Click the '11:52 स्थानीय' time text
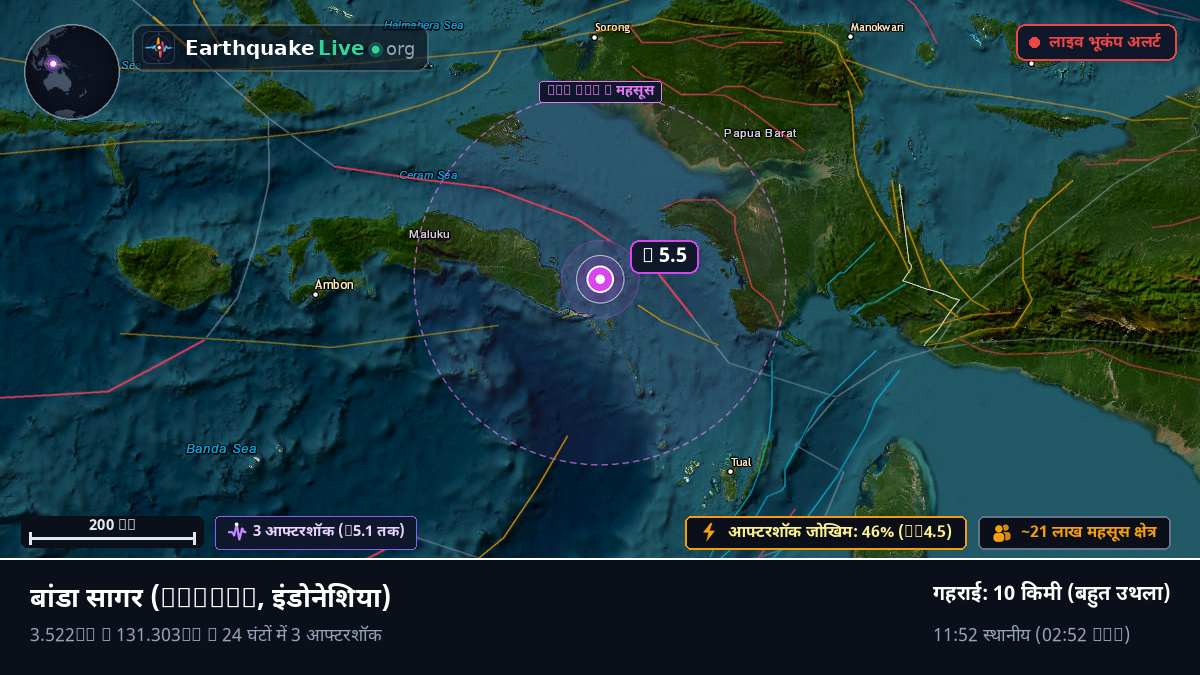 tap(1032, 634)
